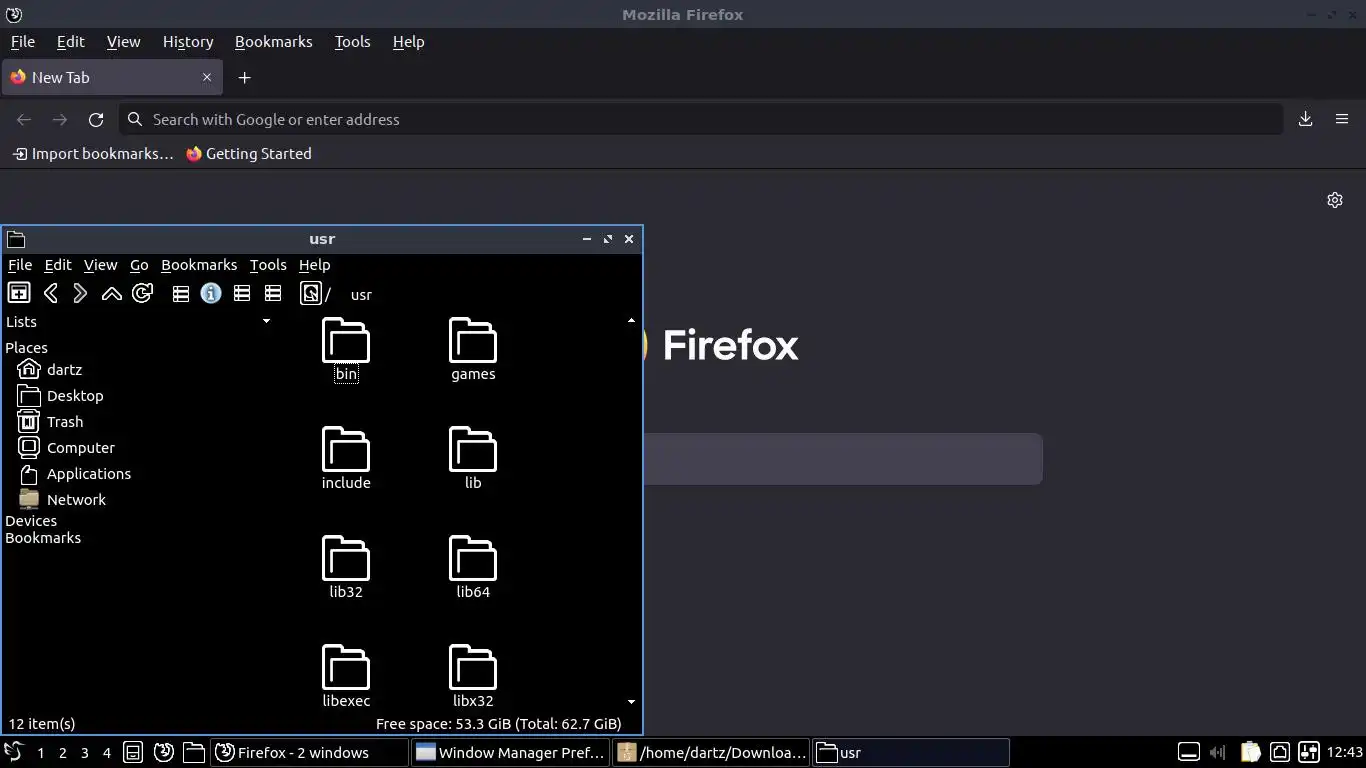Open the volume control tray icon

point(1217,752)
